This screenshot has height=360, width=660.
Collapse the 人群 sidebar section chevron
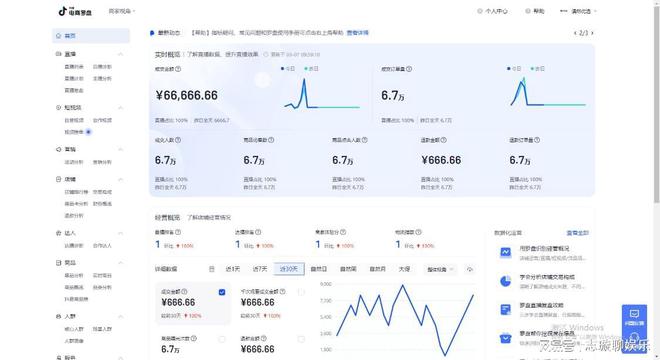(x=120, y=316)
